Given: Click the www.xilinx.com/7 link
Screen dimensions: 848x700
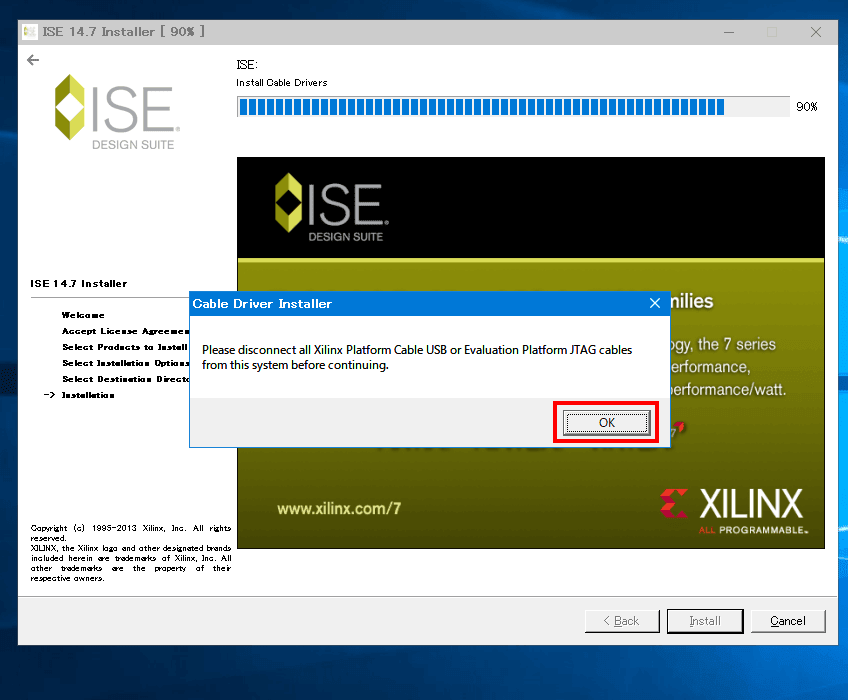Looking at the screenshot, I should point(339,509).
